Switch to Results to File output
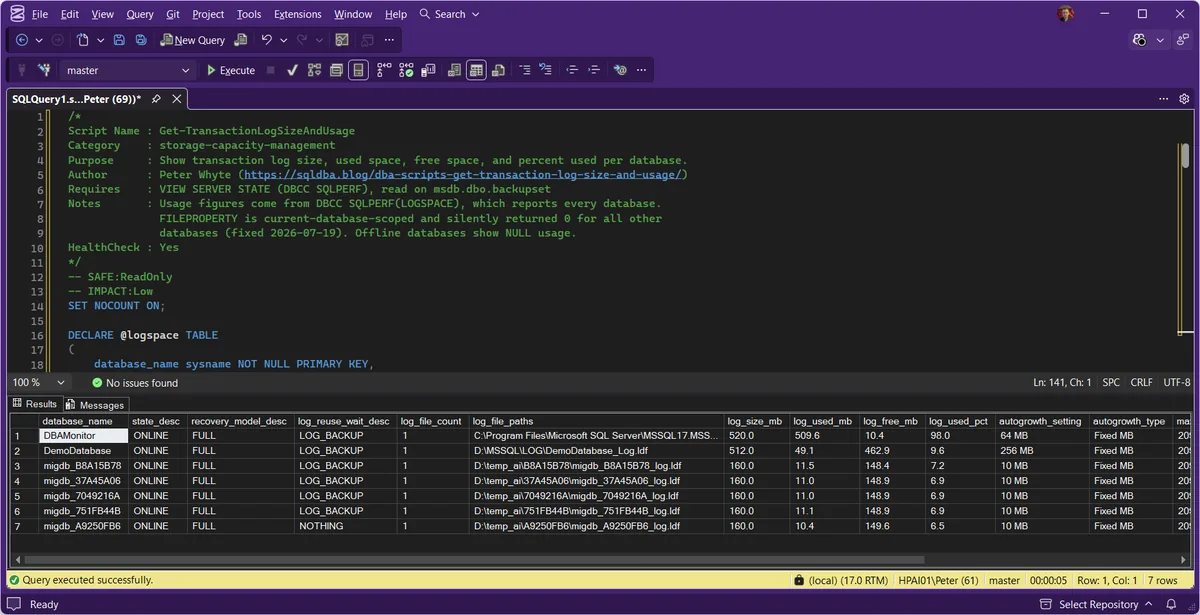1200x615 pixels. click(x=498, y=70)
